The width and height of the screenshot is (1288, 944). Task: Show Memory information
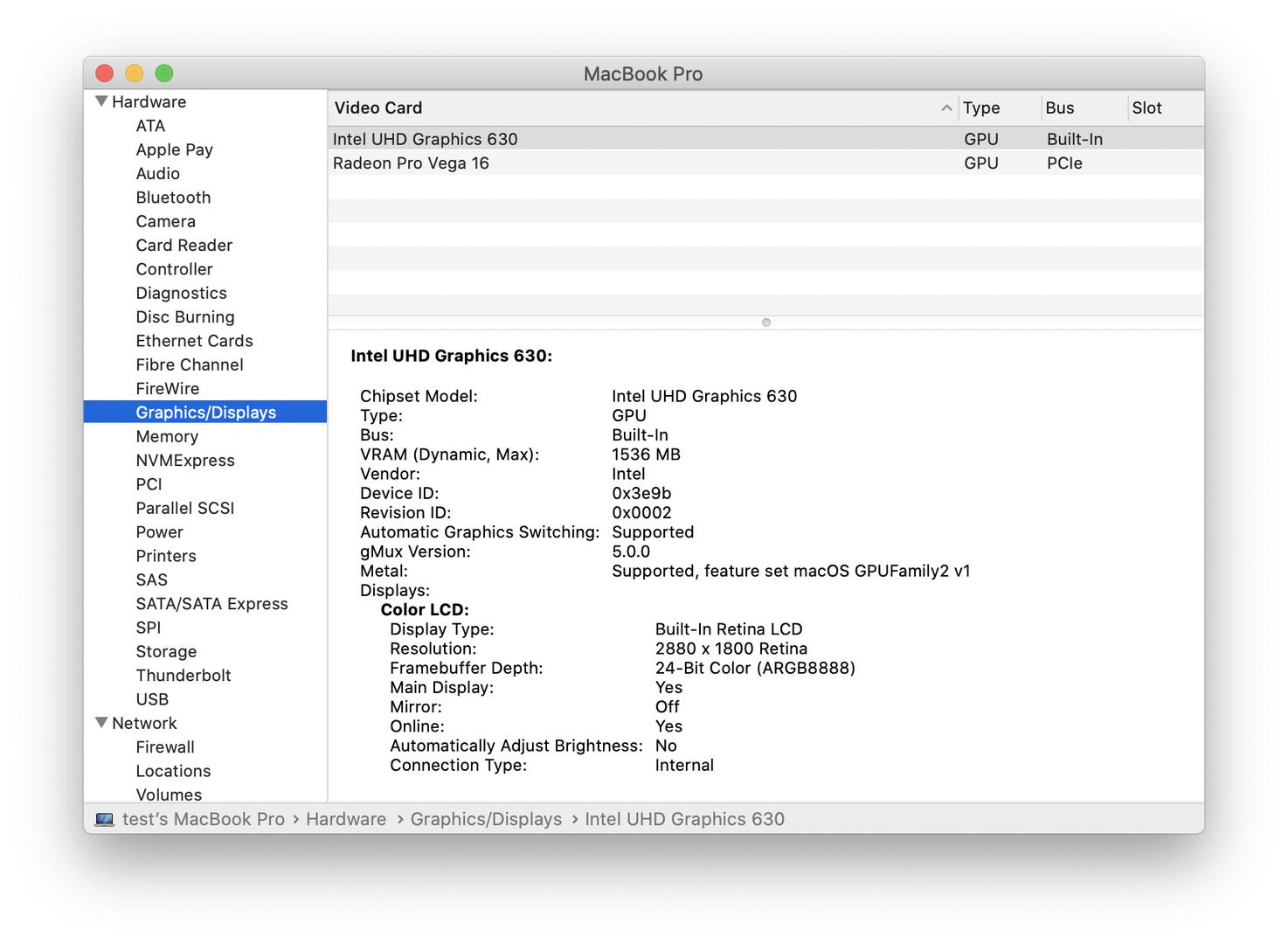[x=167, y=436]
